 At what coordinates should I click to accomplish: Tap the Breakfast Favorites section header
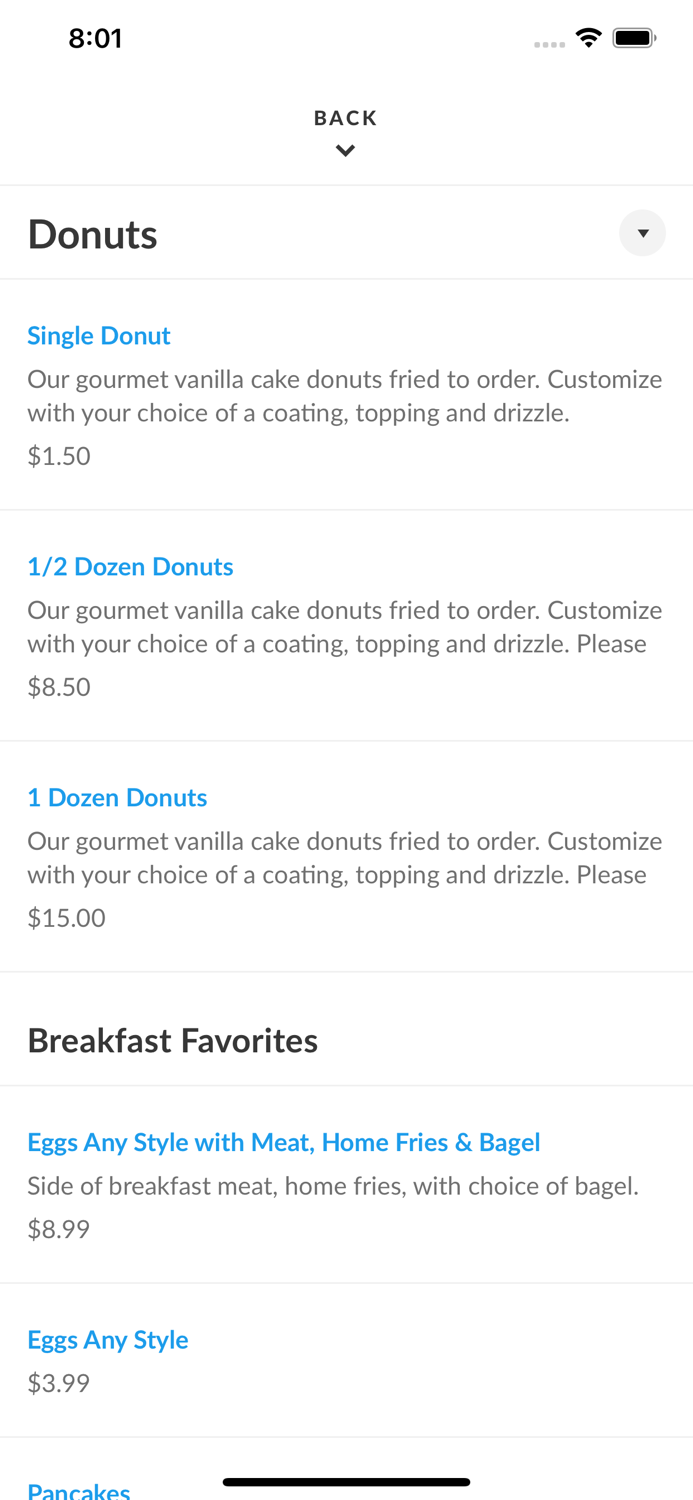point(173,1040)
